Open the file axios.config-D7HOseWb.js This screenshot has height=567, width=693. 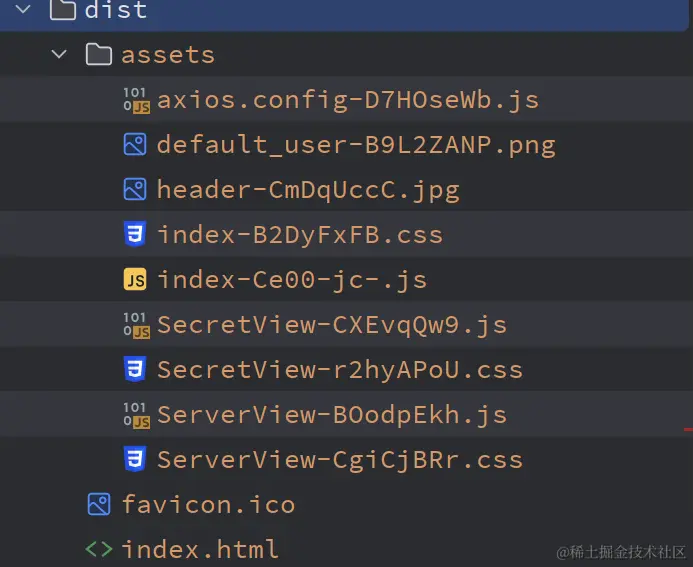348,100
